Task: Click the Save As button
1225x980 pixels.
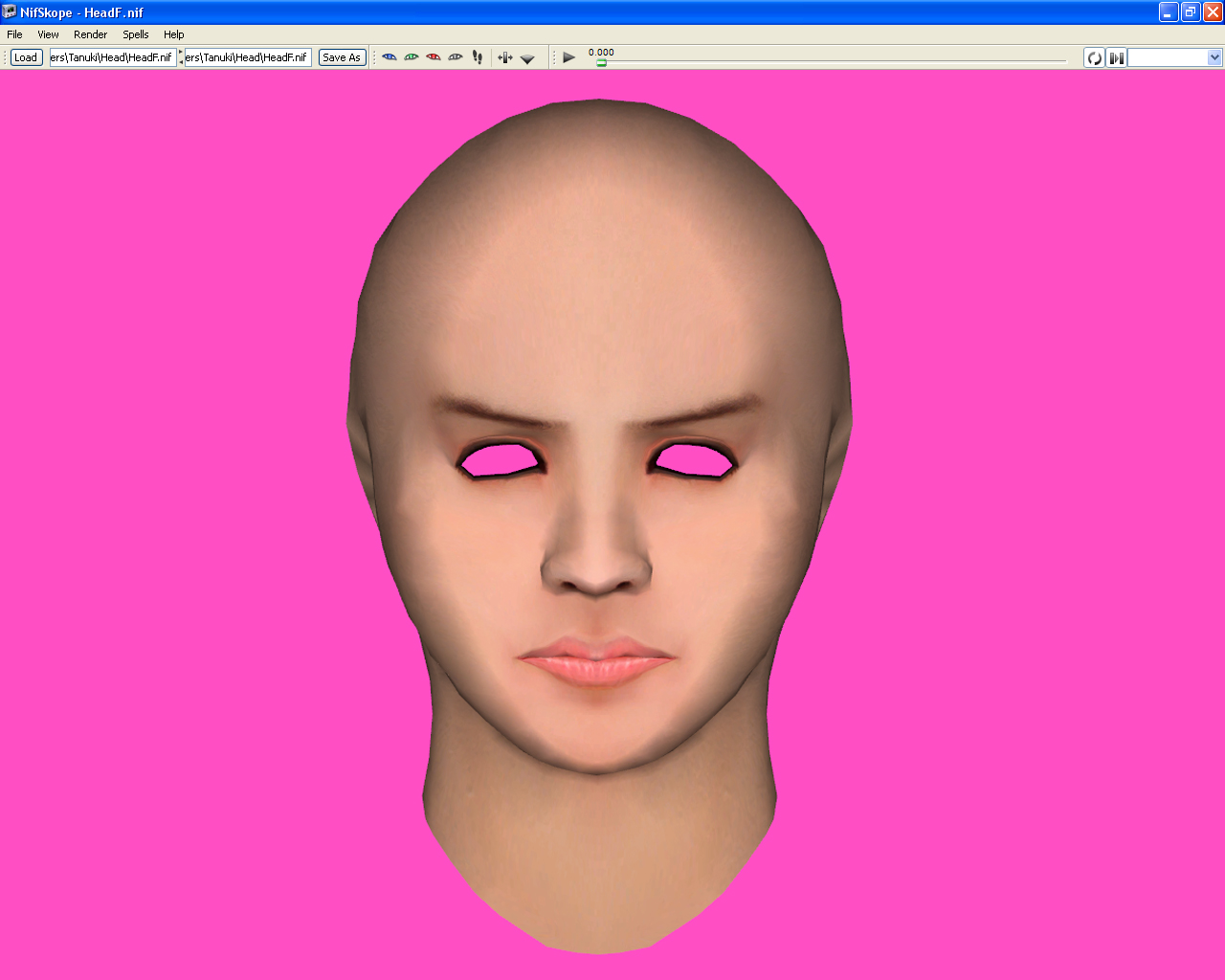Action: (342, 57)
